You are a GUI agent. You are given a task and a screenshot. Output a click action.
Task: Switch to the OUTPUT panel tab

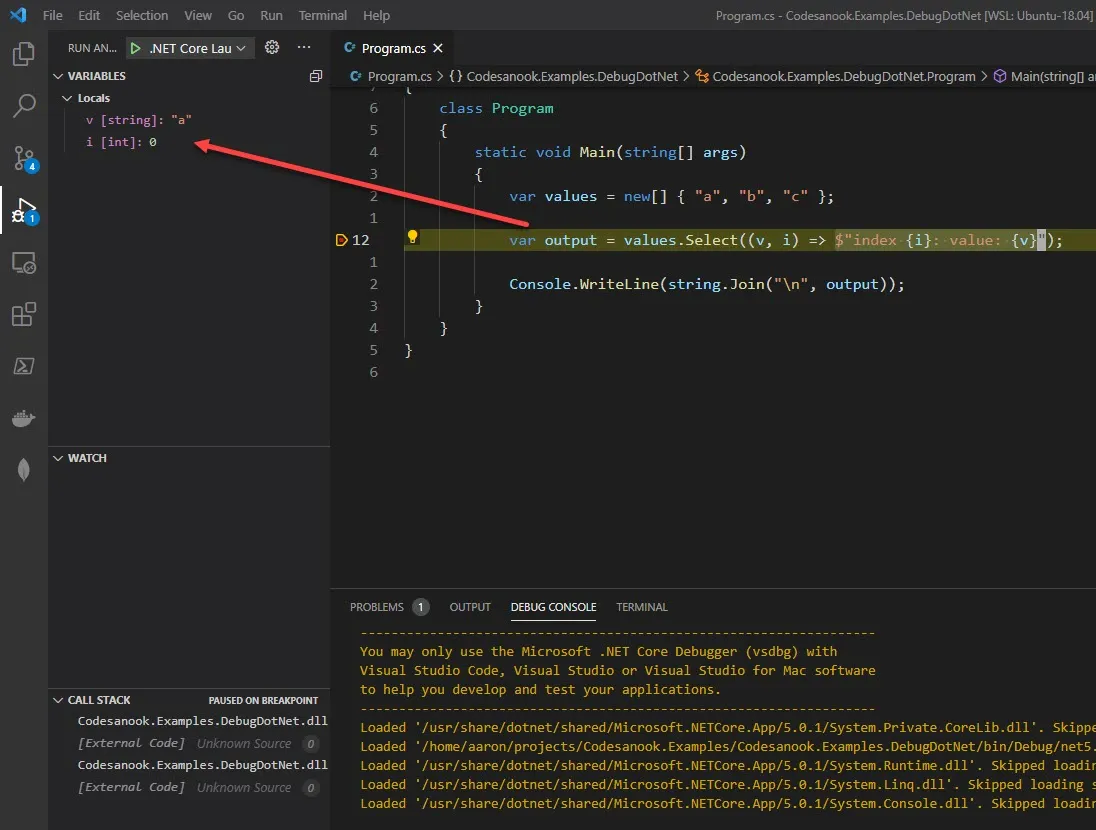(x=470, y=607)
